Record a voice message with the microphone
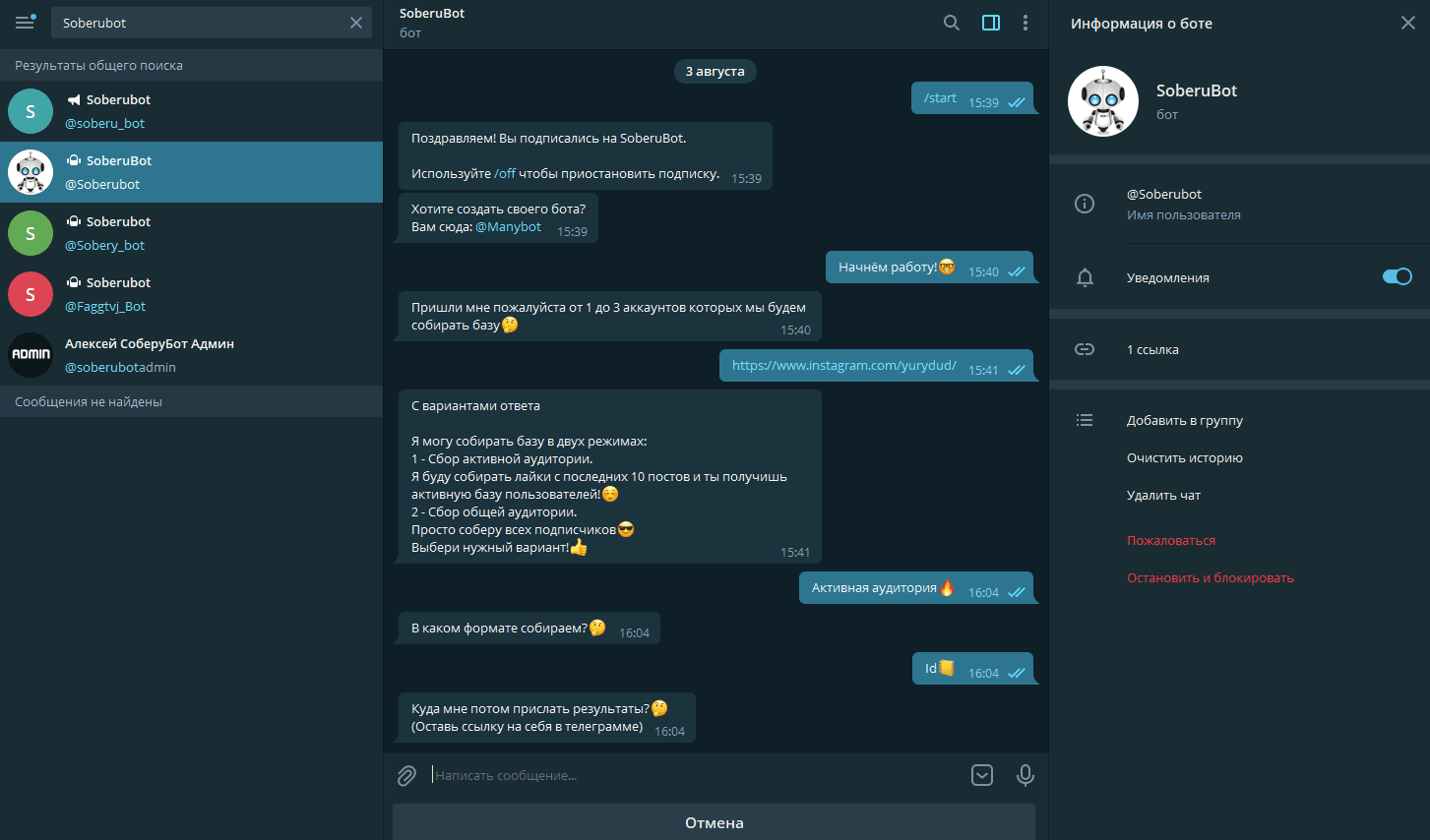Viewport: 1430px width, 840px height. (x=1025, y=775)
